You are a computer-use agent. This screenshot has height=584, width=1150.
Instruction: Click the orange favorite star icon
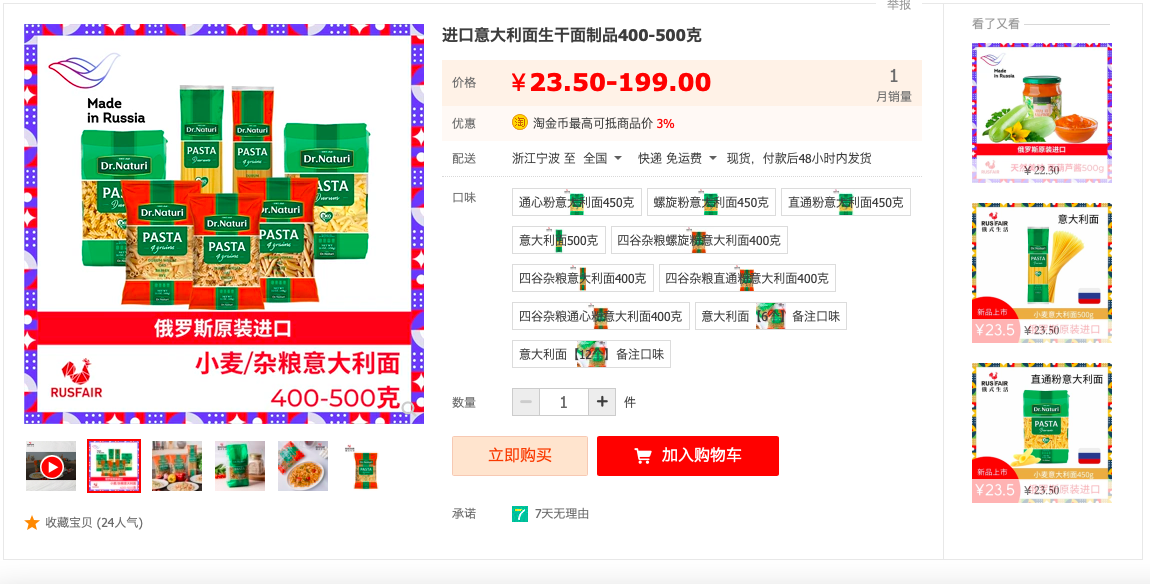(x=32, y=522)
